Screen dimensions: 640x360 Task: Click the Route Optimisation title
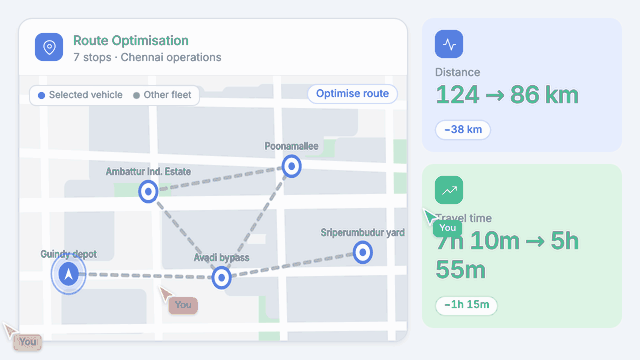(131, 41)
